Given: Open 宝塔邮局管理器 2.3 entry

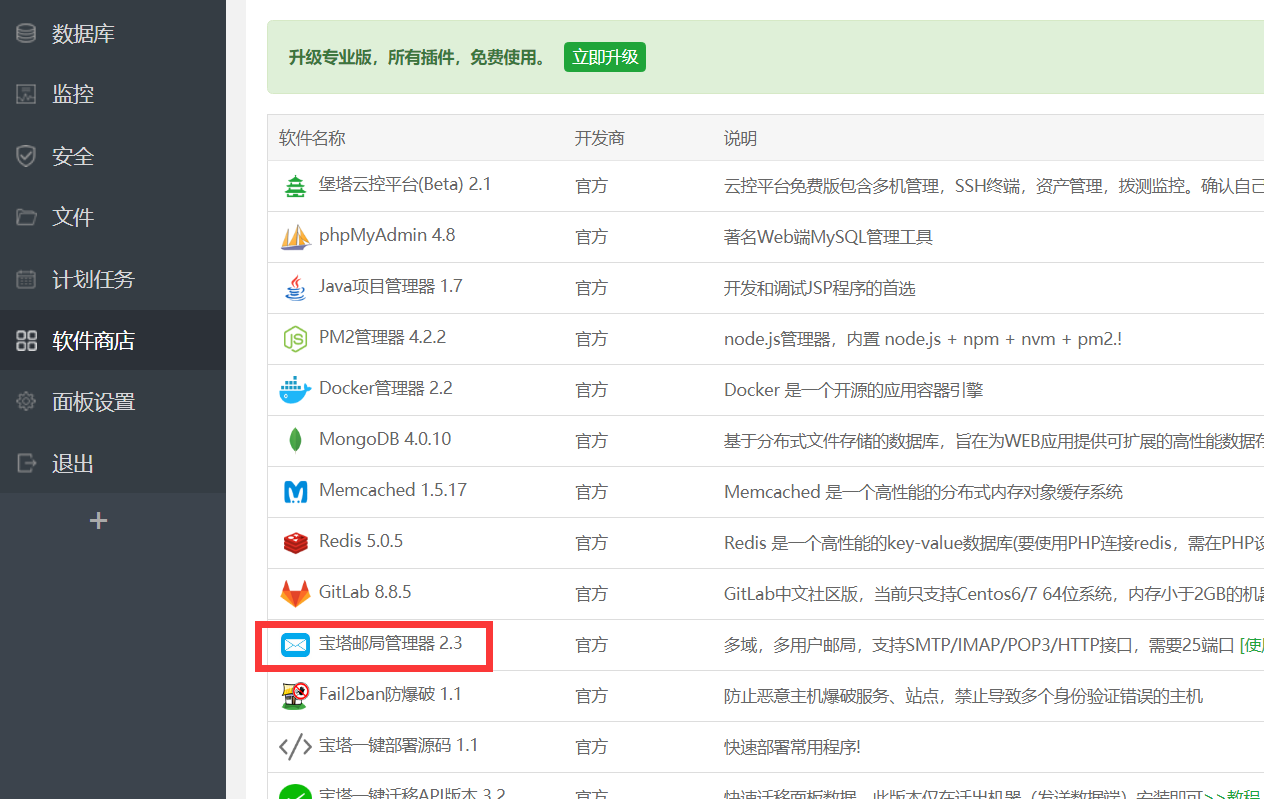Looking at the screenshot, I should [391, 643].
